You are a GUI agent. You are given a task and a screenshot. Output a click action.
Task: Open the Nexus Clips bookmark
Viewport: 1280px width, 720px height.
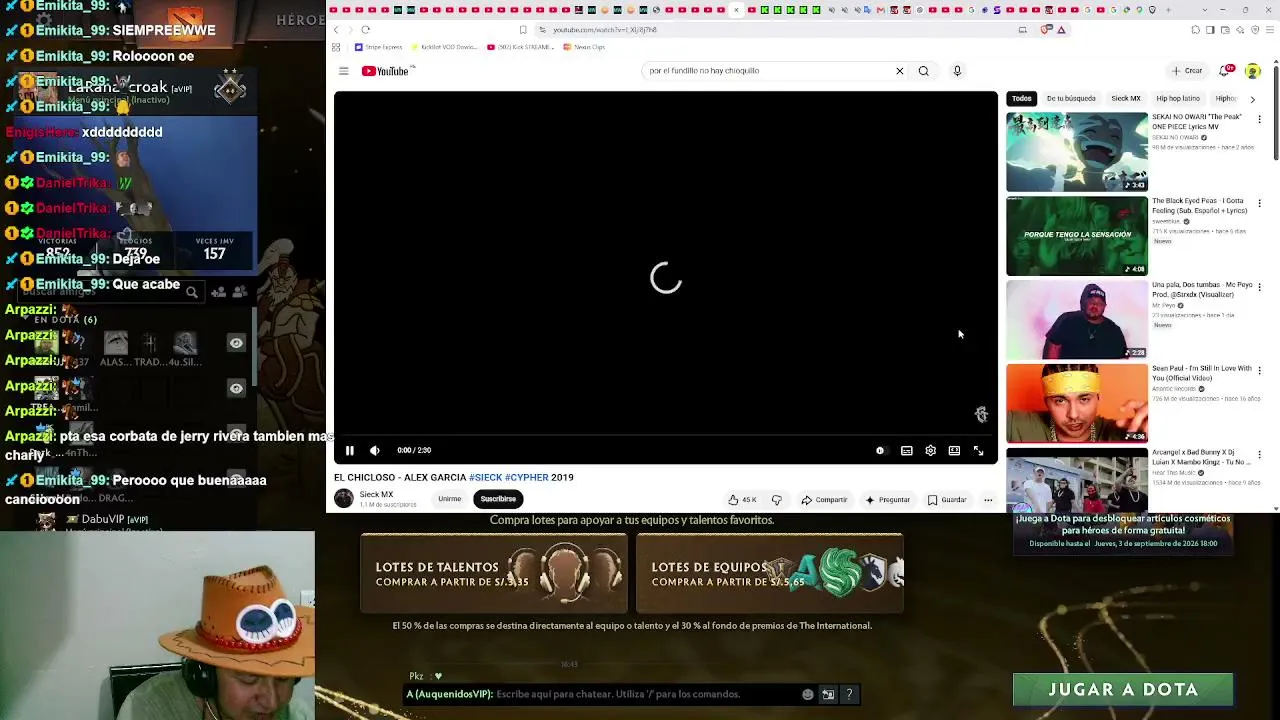point(584,47)
